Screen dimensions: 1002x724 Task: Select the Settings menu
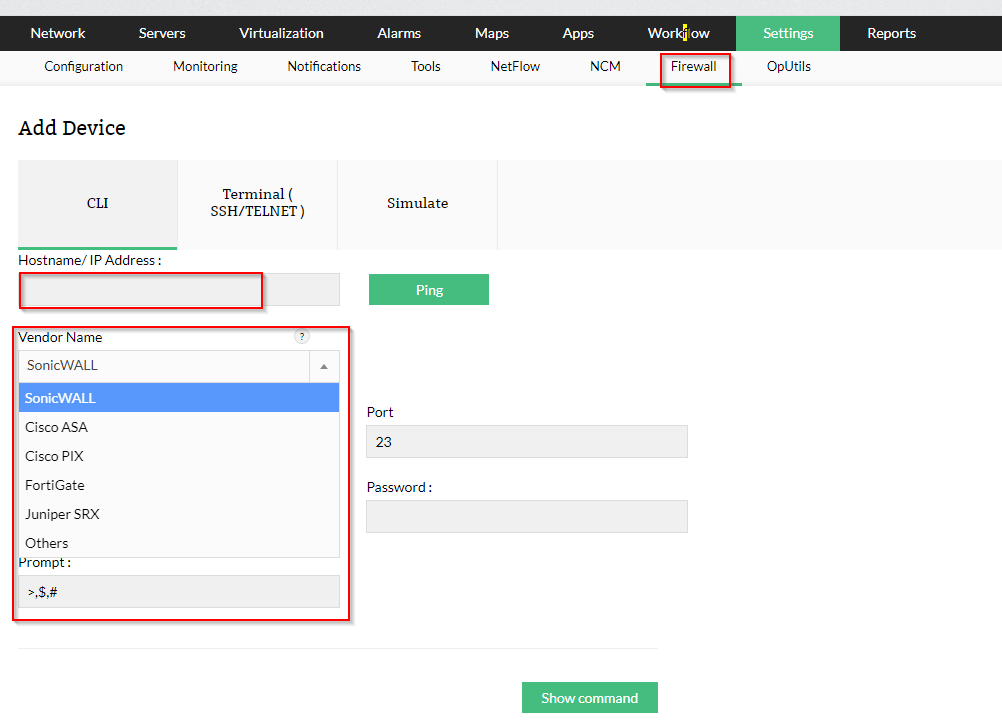788,33
